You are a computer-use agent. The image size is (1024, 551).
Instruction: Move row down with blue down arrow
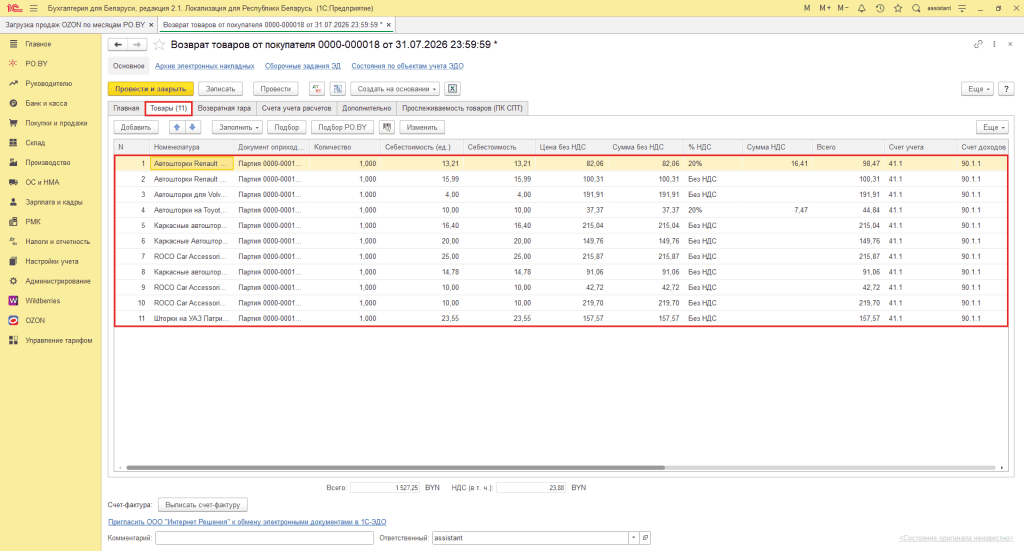(x=193, y=127)
